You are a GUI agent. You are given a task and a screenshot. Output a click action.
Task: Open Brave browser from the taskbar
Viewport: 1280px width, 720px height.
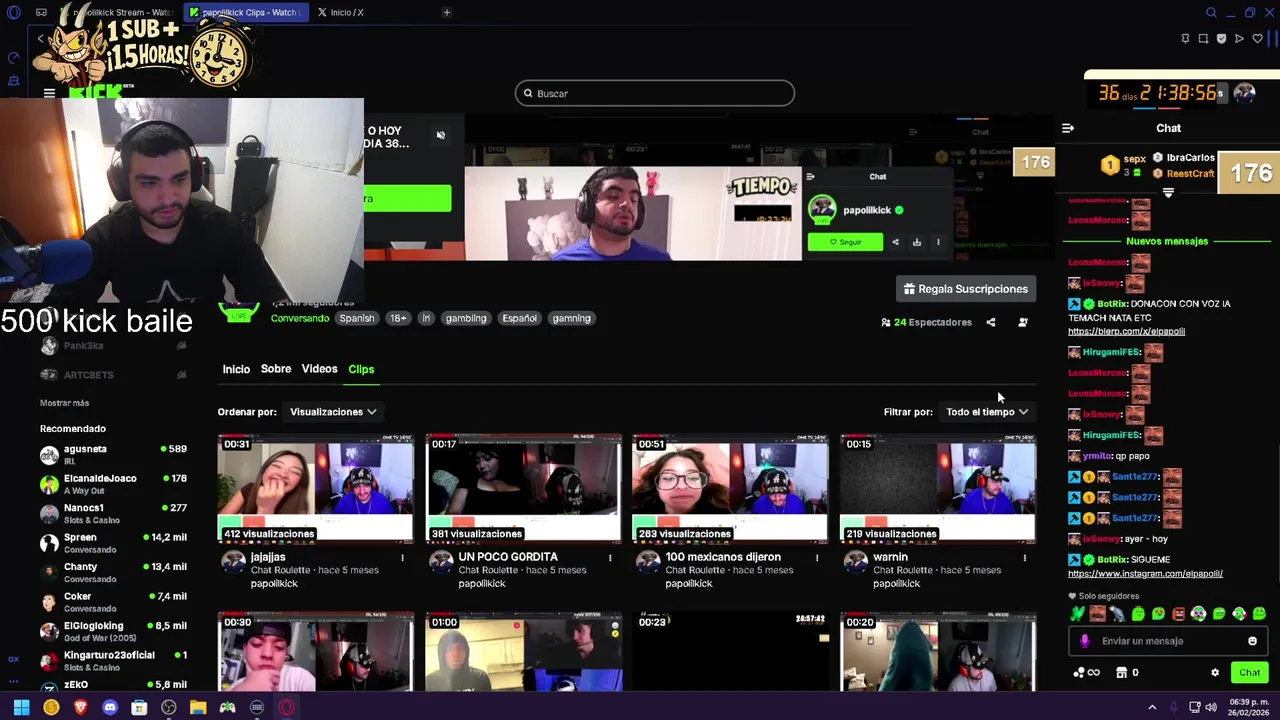(x=80, y=707)
